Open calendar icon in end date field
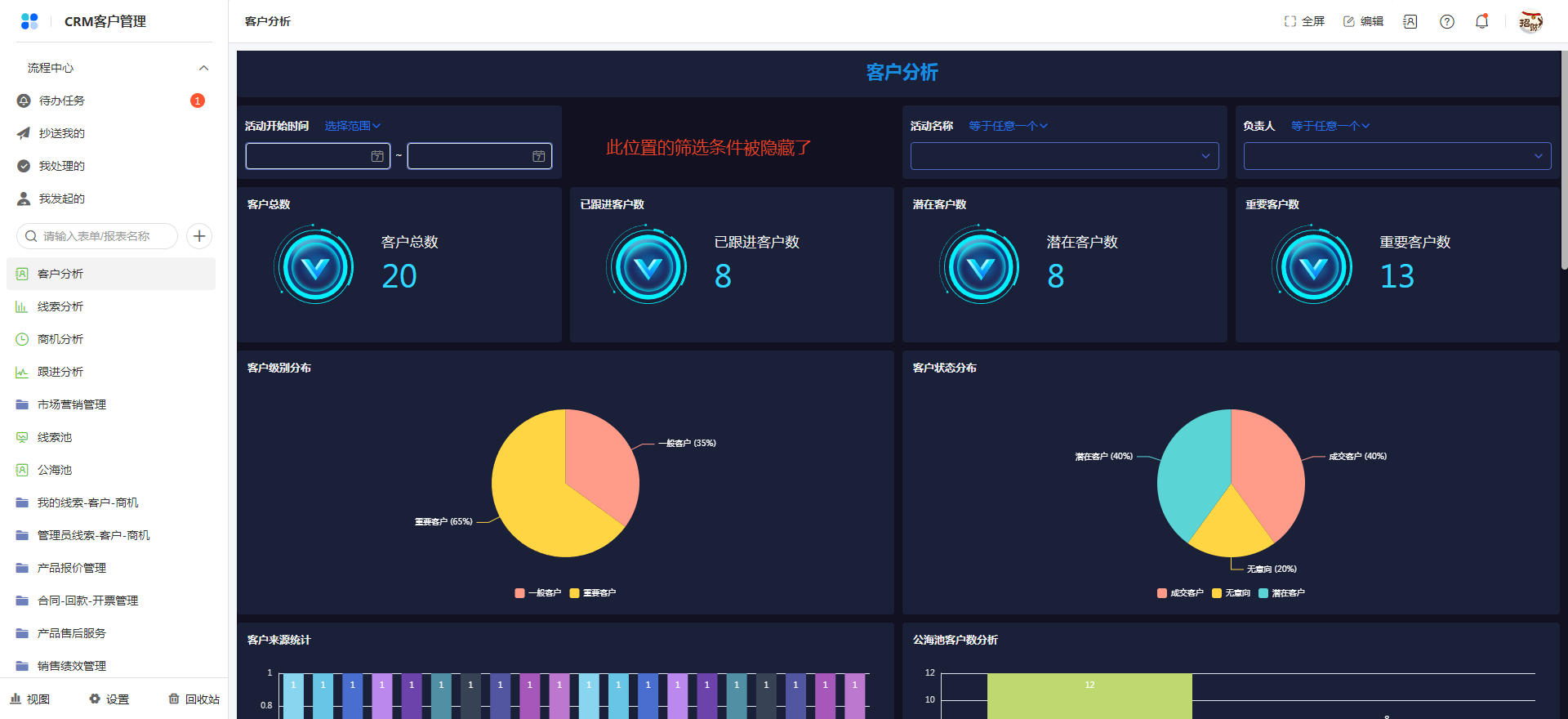This screenshot has height=719, width=1568. (539, 156)
